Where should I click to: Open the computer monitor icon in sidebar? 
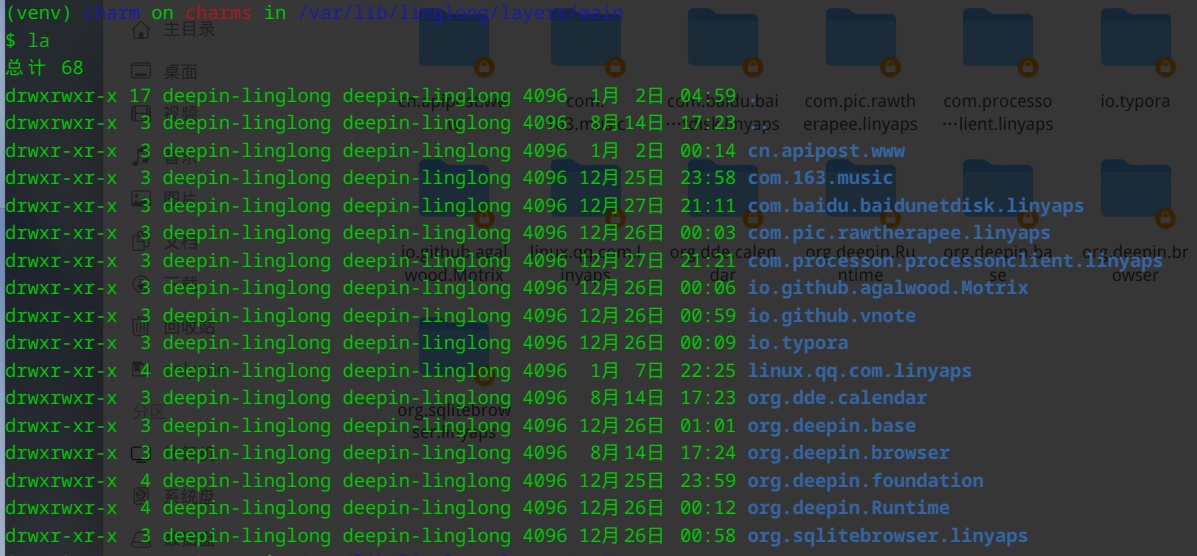(x=141, y=454)
